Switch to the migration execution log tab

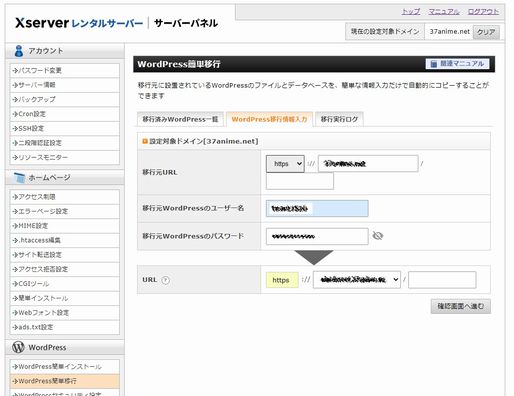point(339,119)
